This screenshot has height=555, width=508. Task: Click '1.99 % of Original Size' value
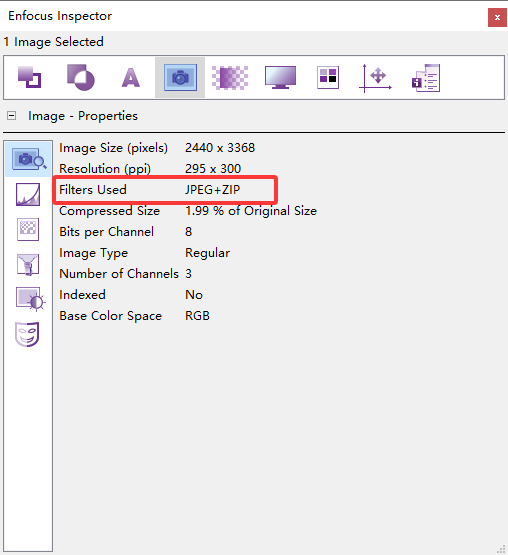pyautogui.click(x=251, y=211)
